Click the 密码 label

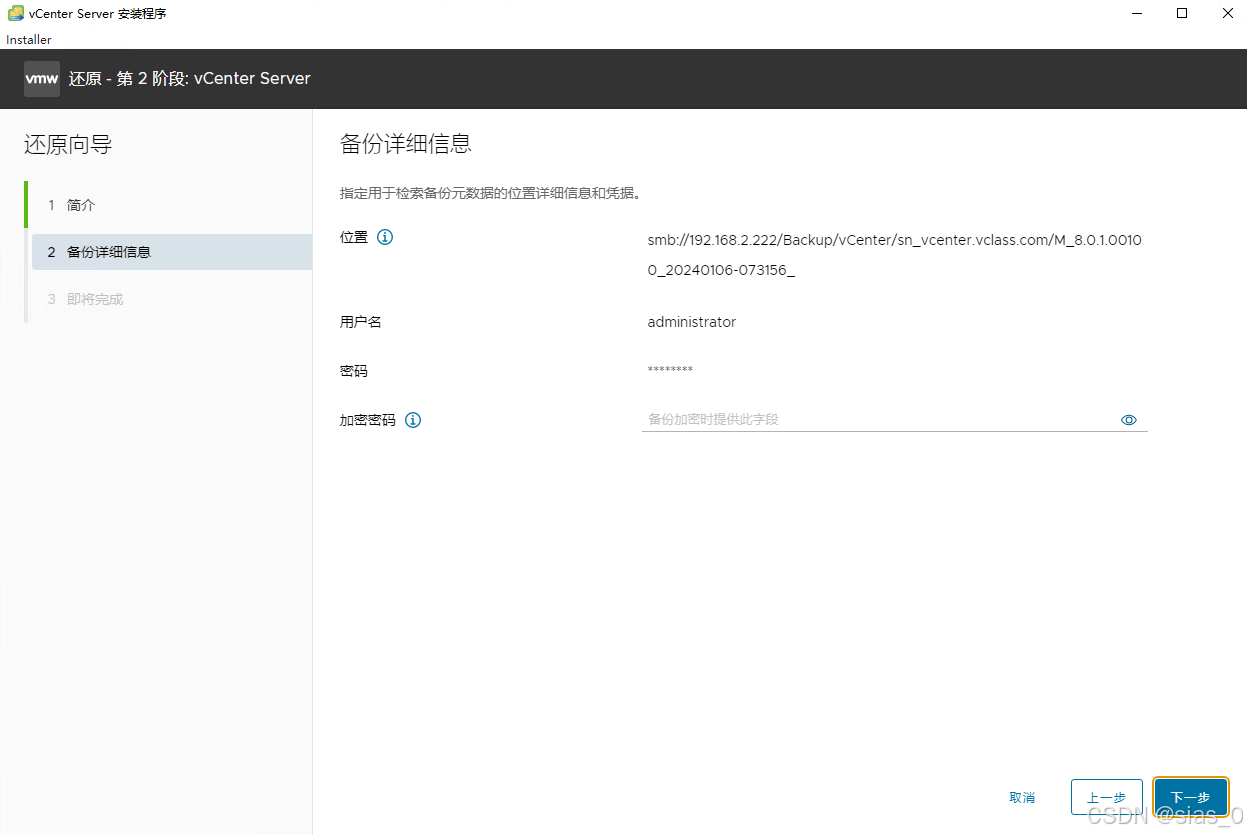tap(354, 371)
